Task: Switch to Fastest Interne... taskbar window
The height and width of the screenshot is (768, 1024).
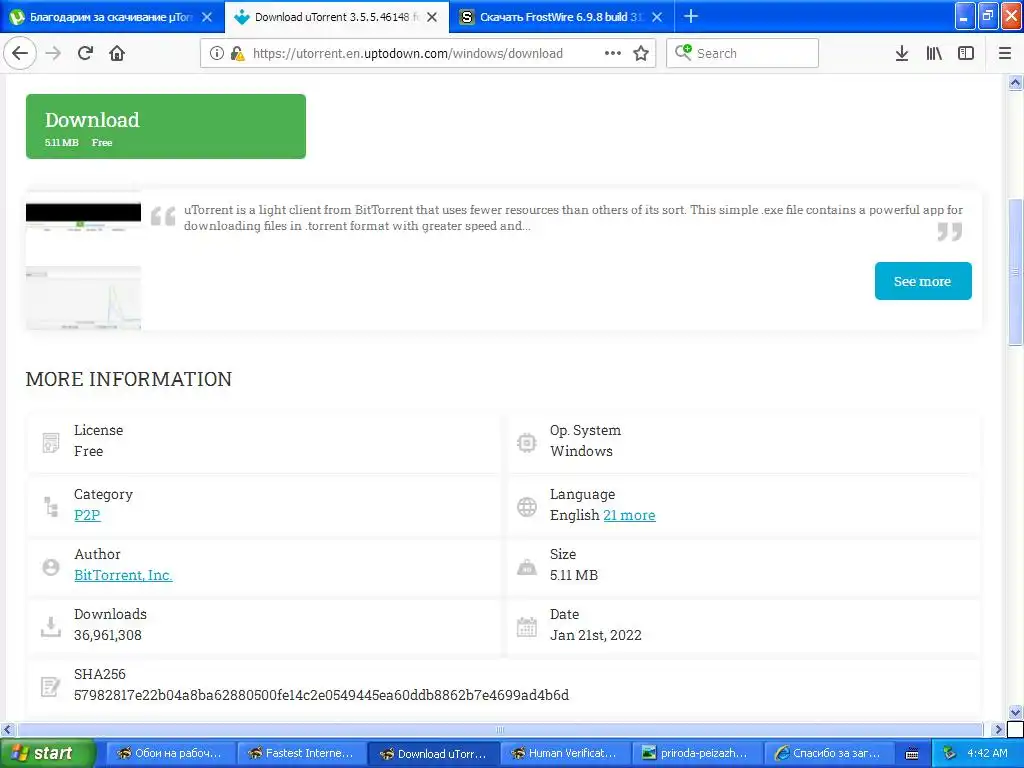Action: pos(300,754)
